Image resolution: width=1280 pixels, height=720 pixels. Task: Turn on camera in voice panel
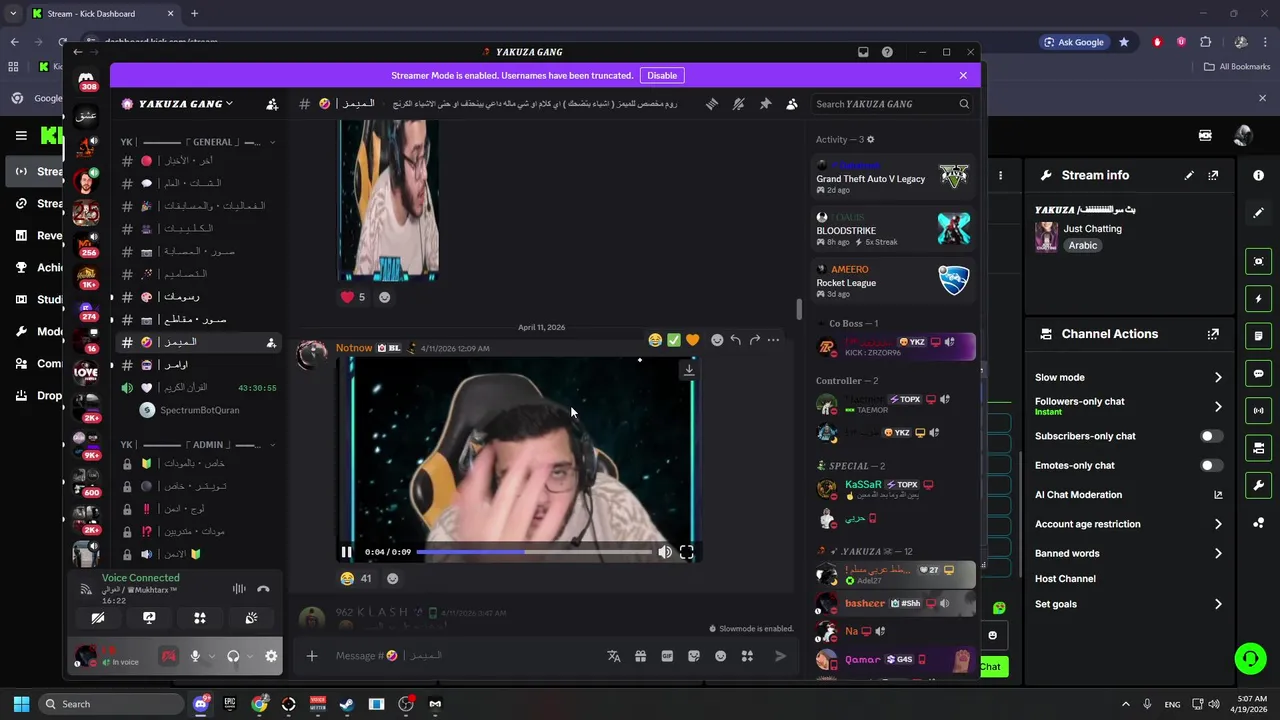pos(98,618)
